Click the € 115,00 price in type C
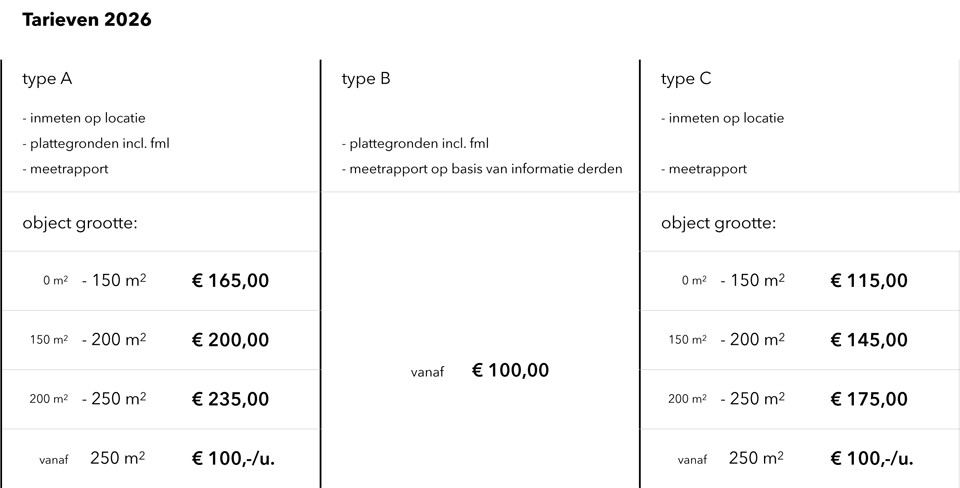The width and height of the screenshot is (960, 488). pyautogui.click(x=869, y=281)
